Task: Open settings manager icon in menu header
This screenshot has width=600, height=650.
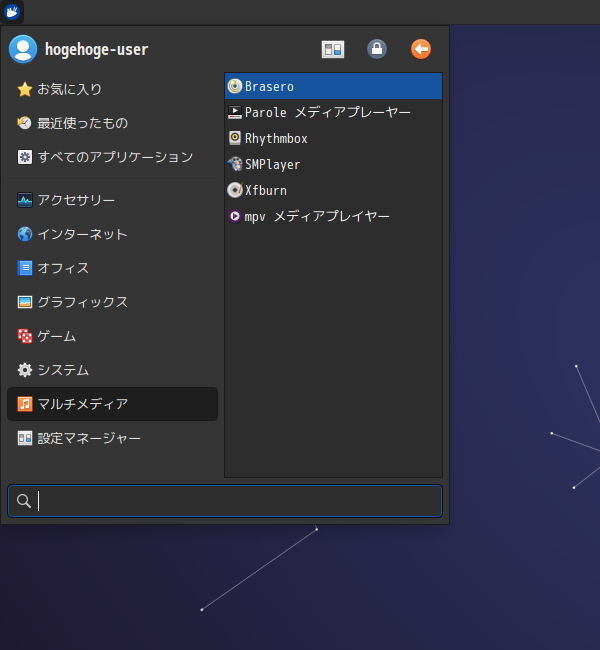Action: tap(333, 49)
